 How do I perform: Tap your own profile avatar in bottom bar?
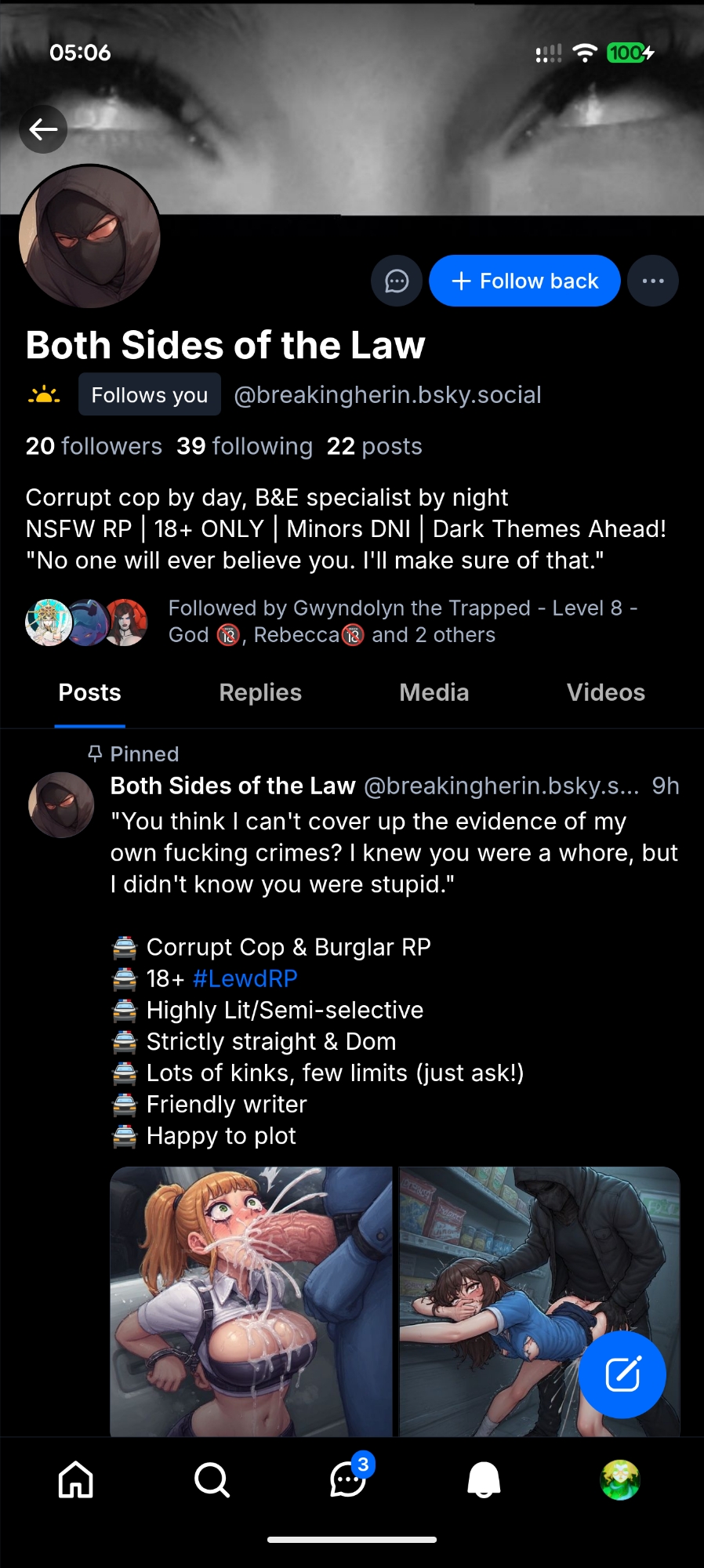[620, 1480]
